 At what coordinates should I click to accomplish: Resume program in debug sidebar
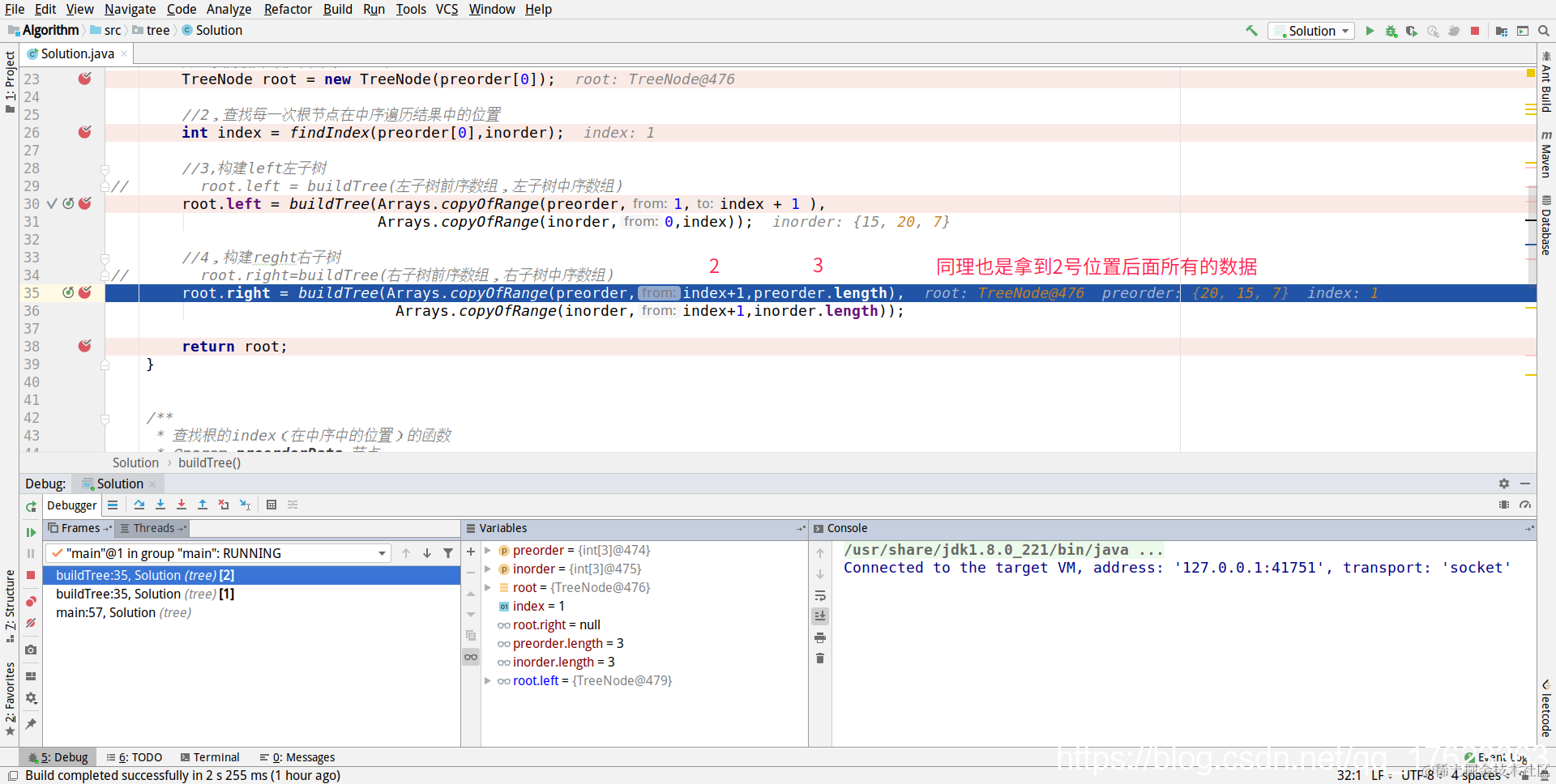[x=31, y=532]
